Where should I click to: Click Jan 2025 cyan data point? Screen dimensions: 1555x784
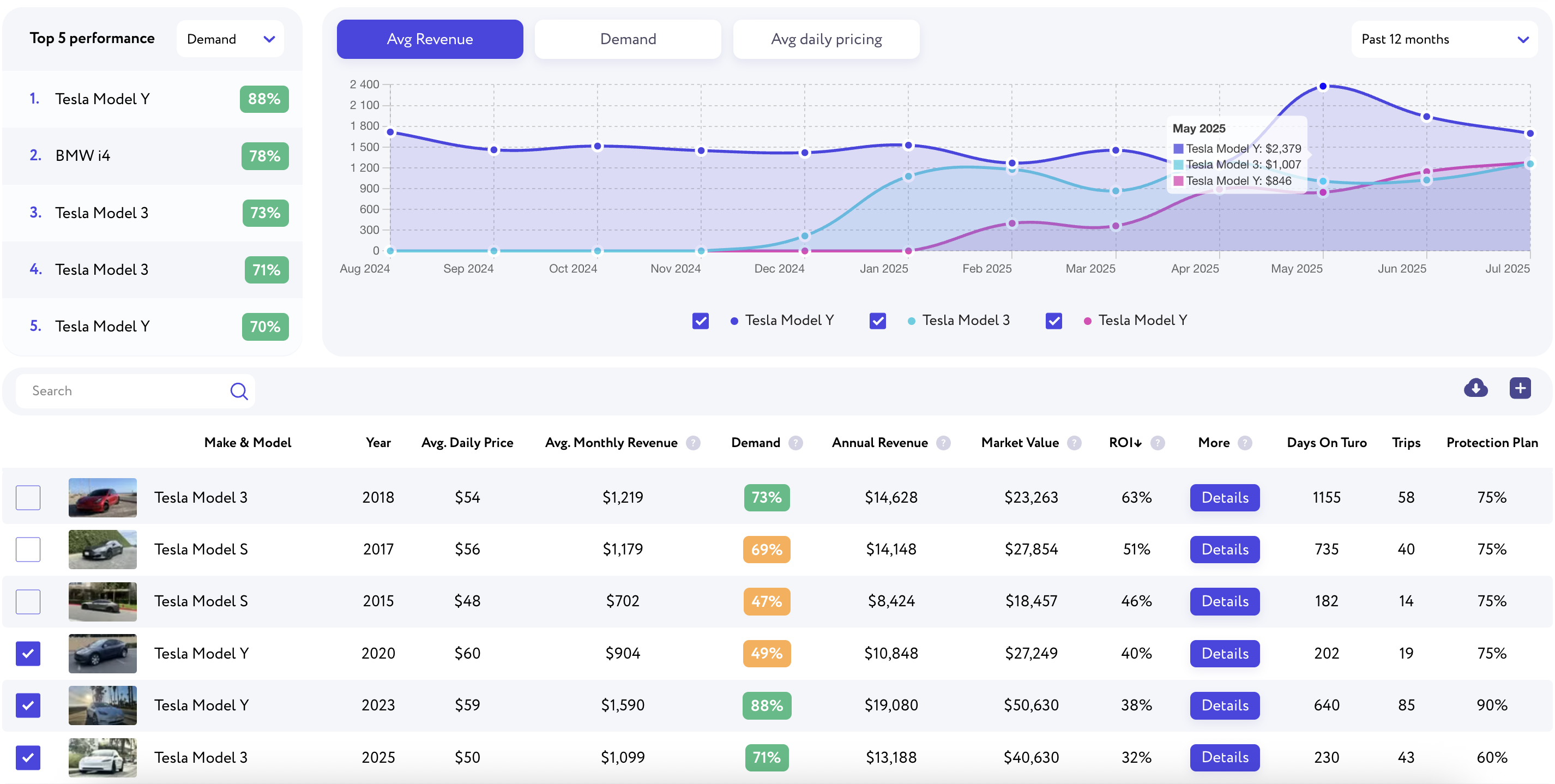point(908,176)
